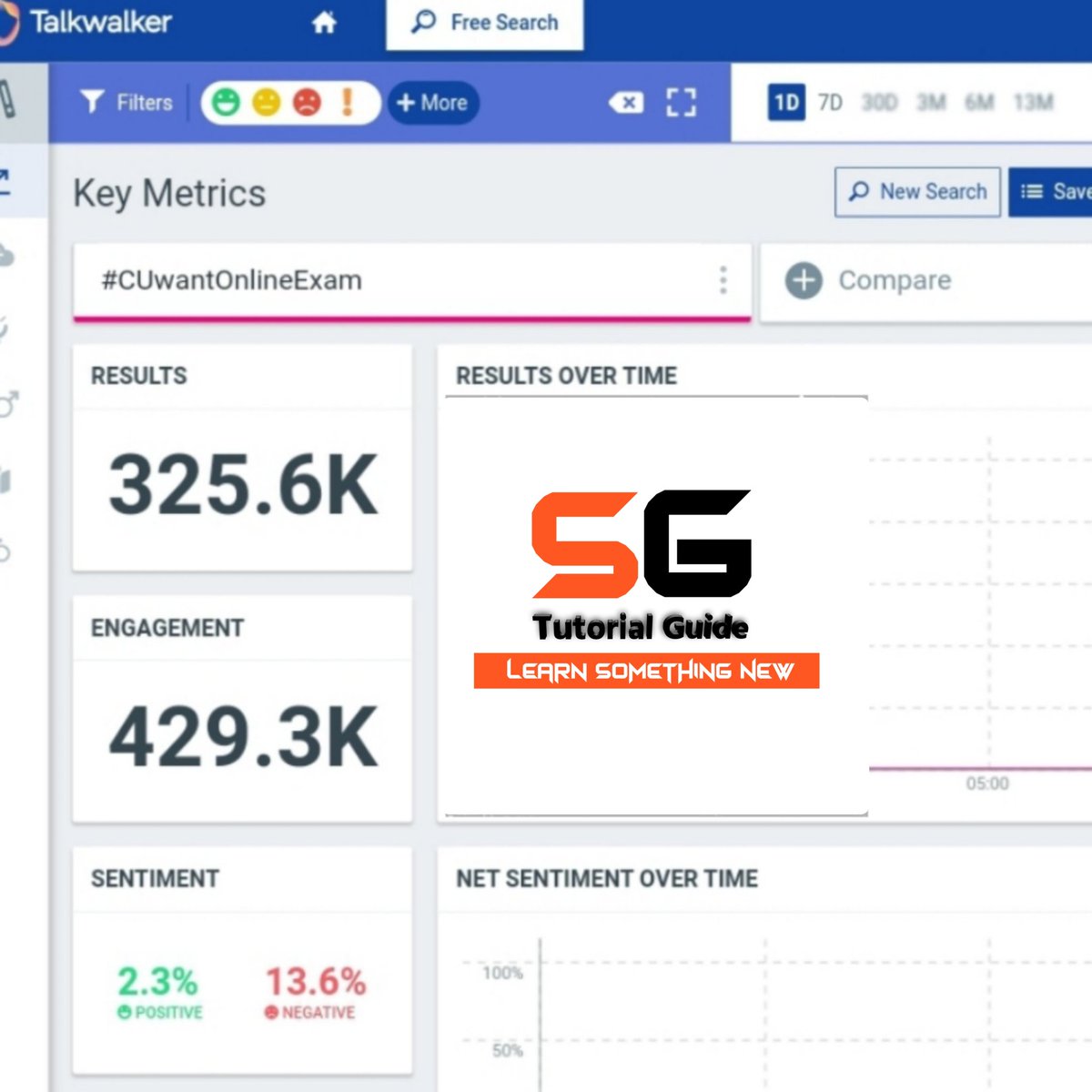Click the 429.3K engagement value

(x=243, y=737)
